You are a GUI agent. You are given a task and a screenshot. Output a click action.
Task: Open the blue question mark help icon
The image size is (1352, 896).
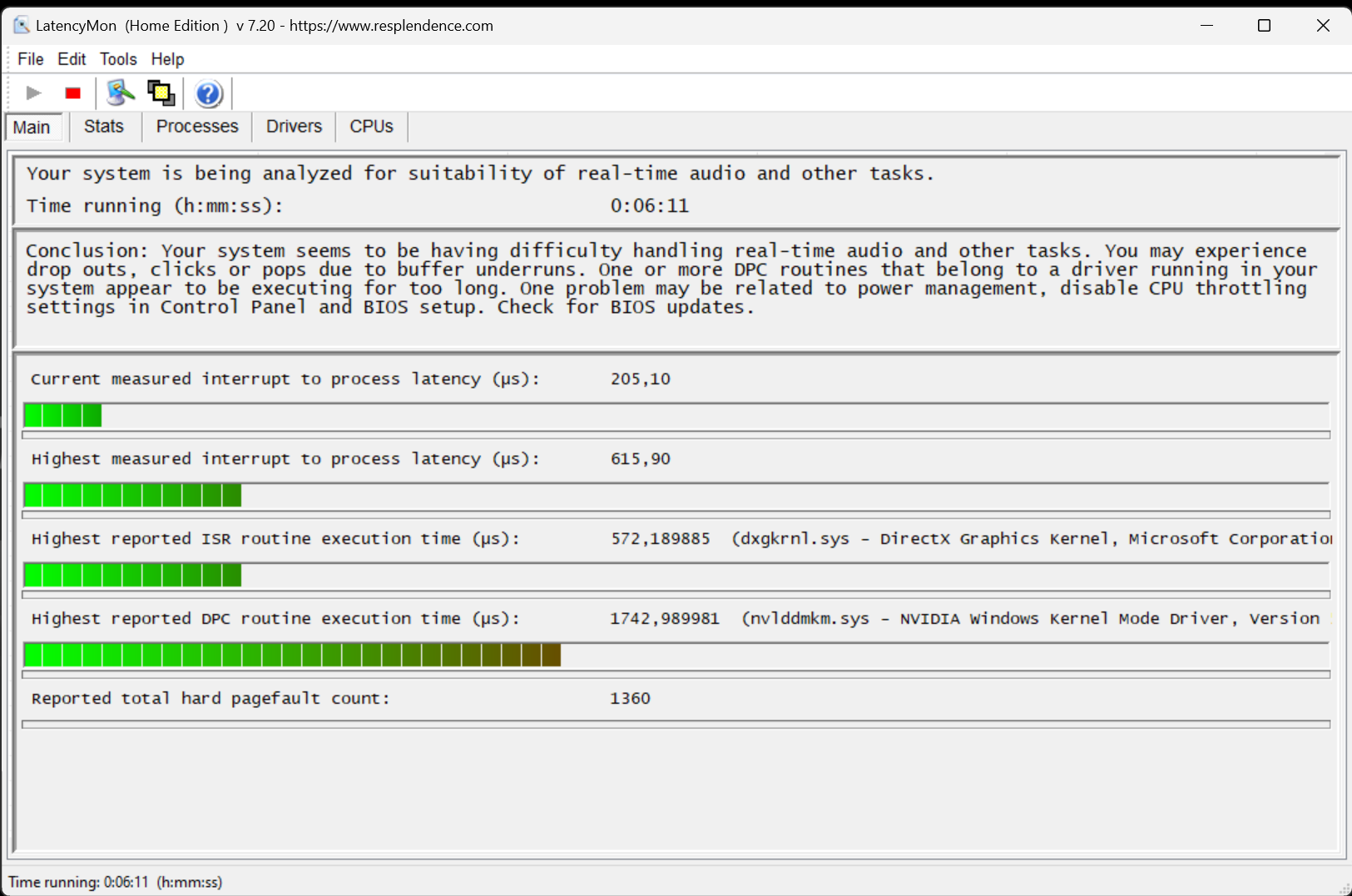(x=208, y=94)
